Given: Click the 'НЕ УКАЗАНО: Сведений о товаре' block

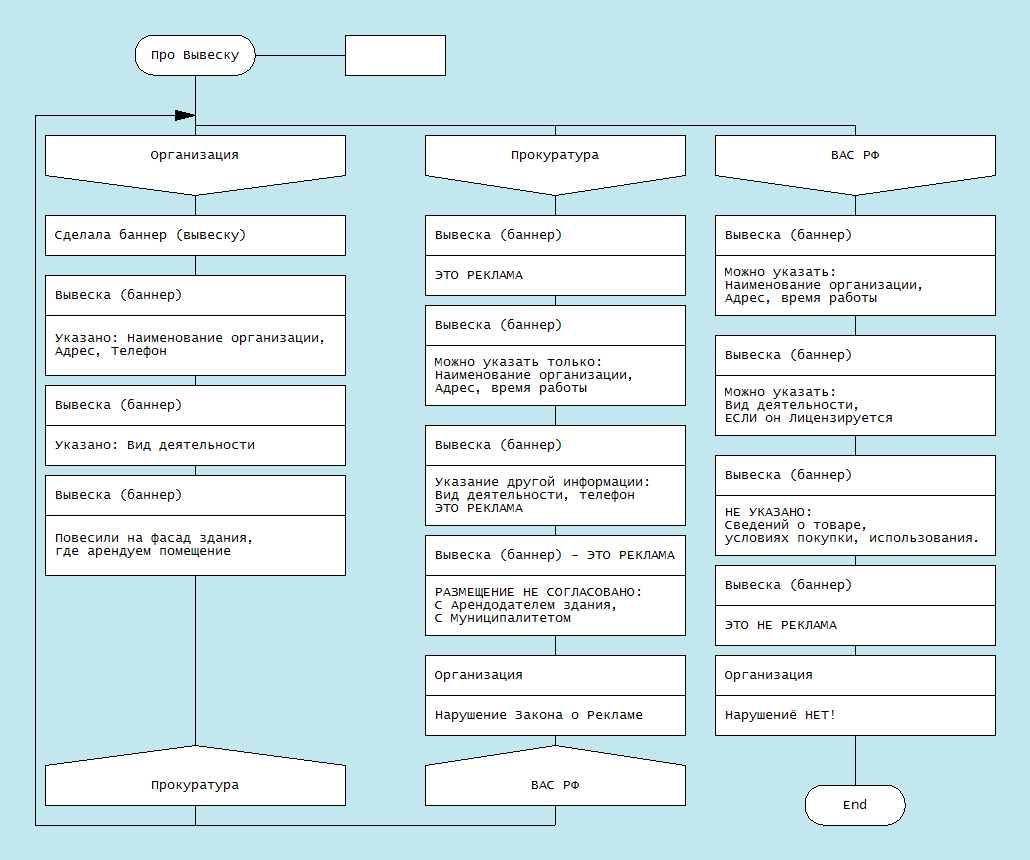Looking at the screenshot, I should click(855, 524).
